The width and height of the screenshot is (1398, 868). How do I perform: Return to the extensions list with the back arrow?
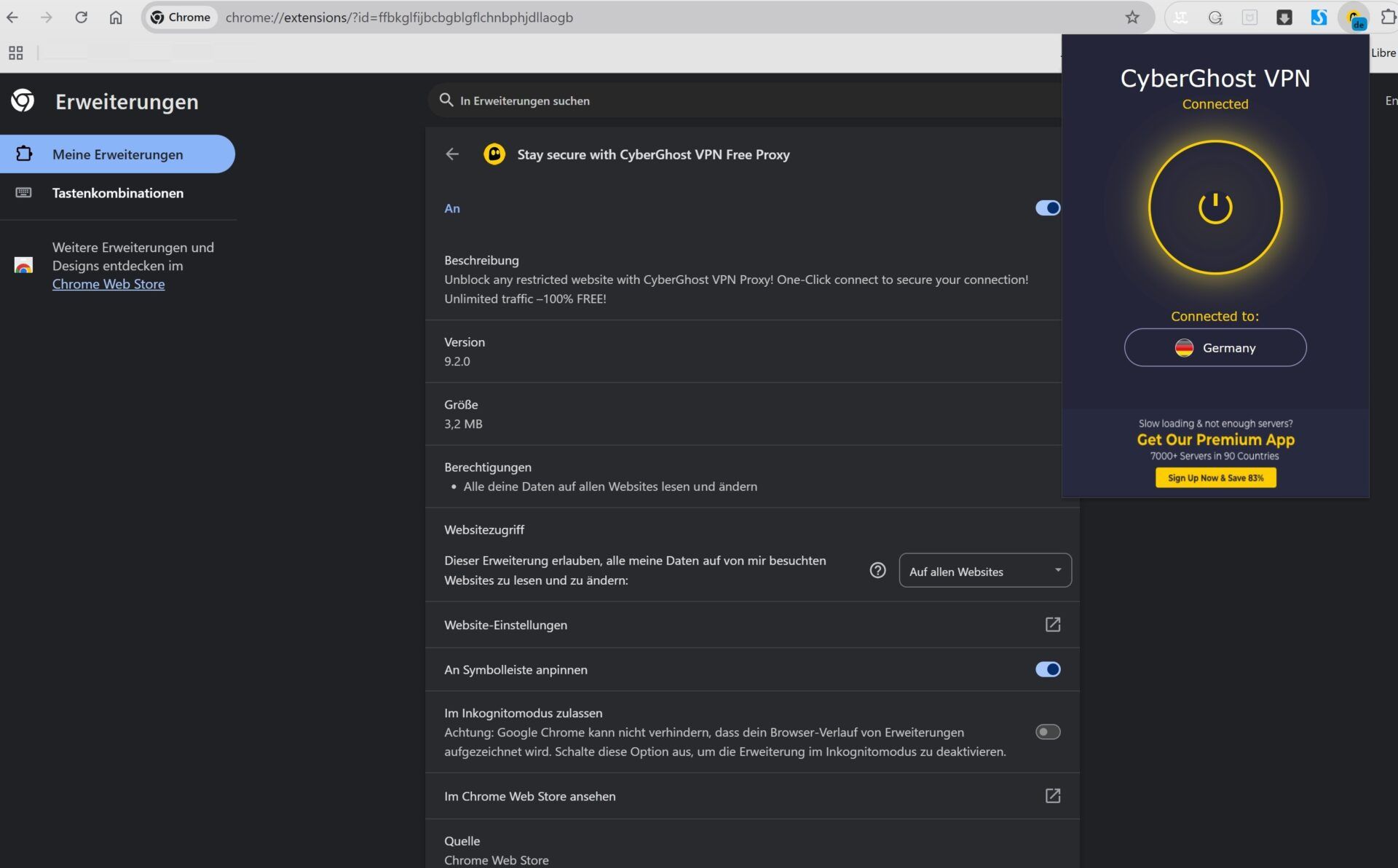(452, 154)
